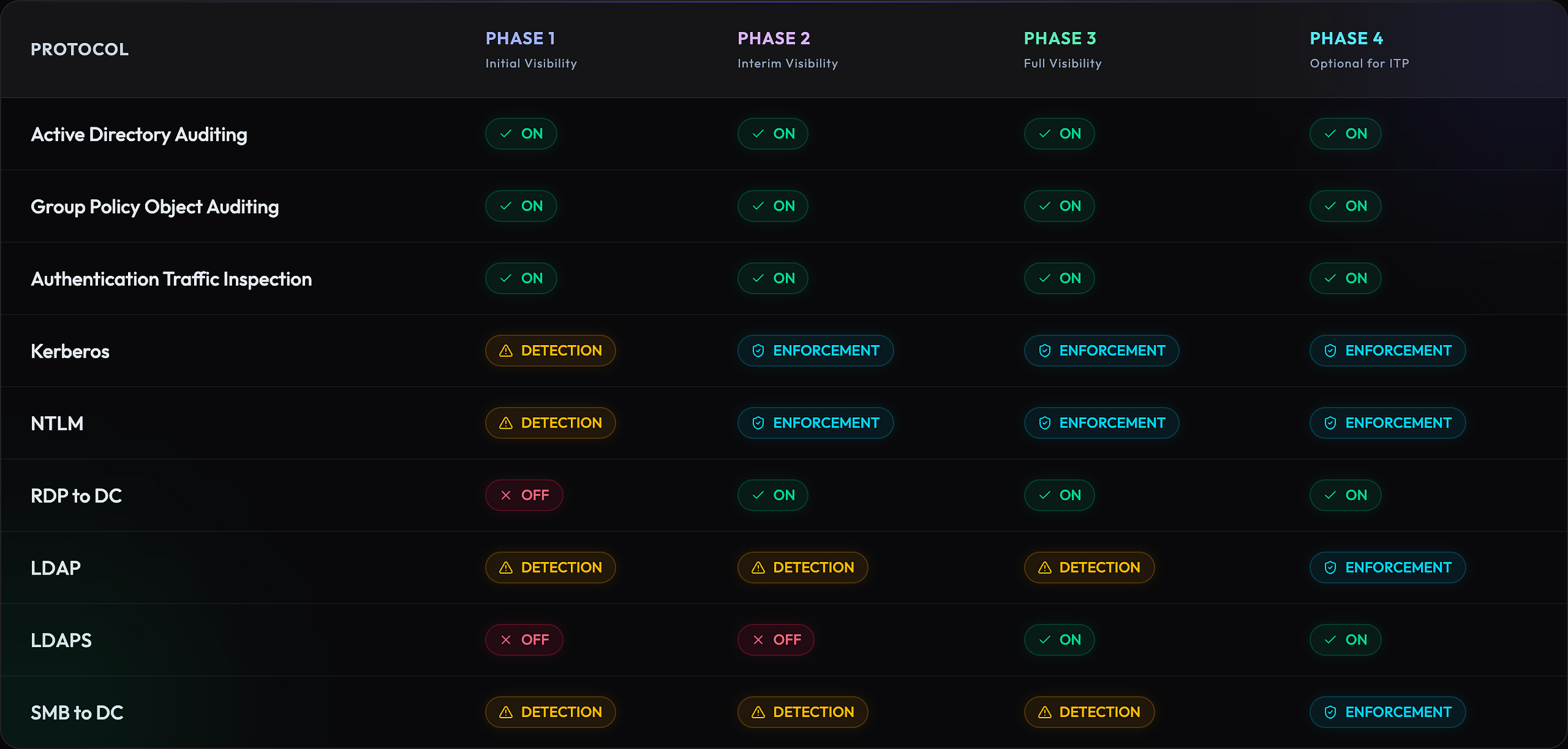The image size is (1568, 749).
Task: Select the PHASE 4 Optional for ITP header
Action: [1359, 49]
